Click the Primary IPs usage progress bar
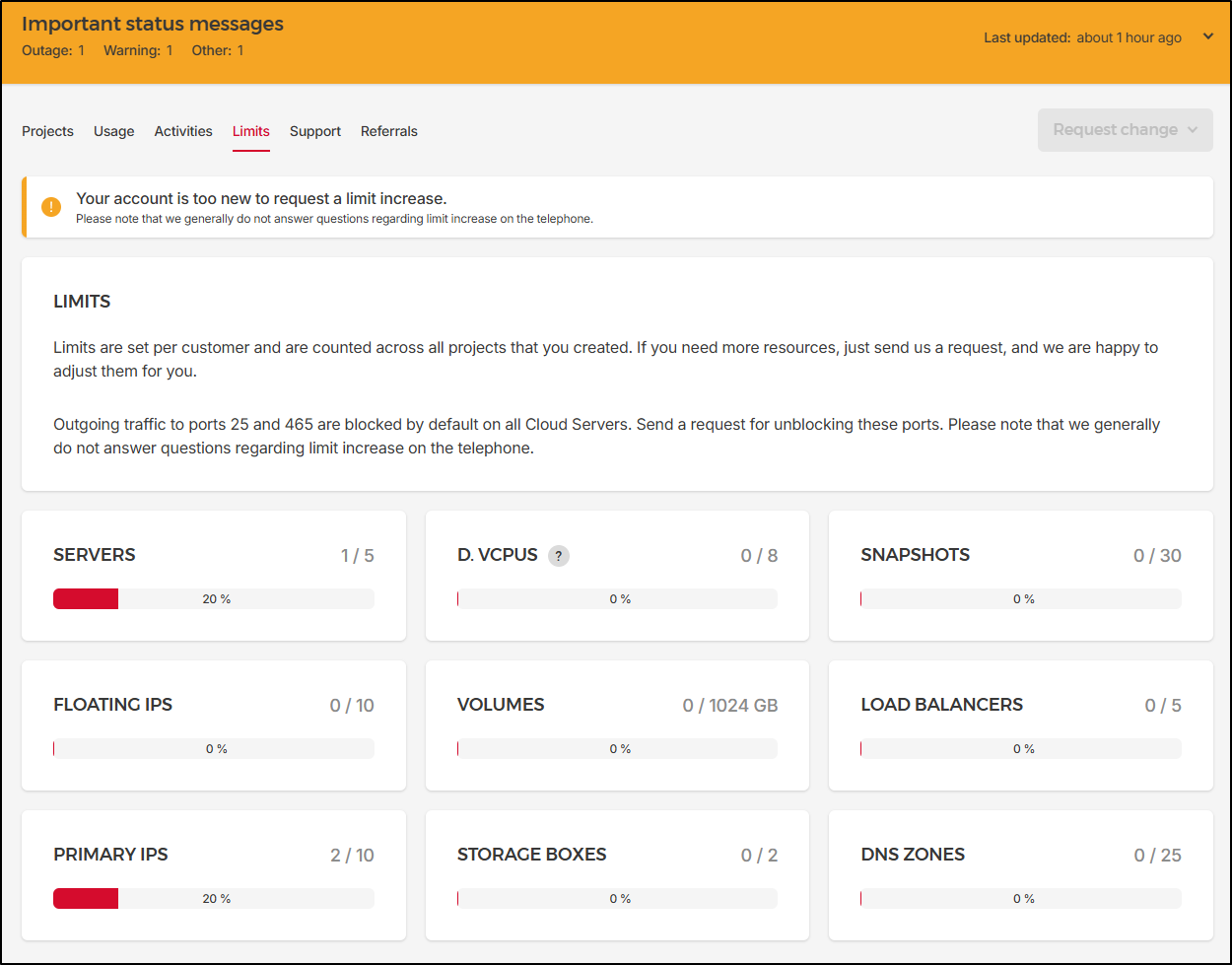Image resolution: width=1232 pixels, height=965 pixels. pyautogui.click(x=214, y=899)
